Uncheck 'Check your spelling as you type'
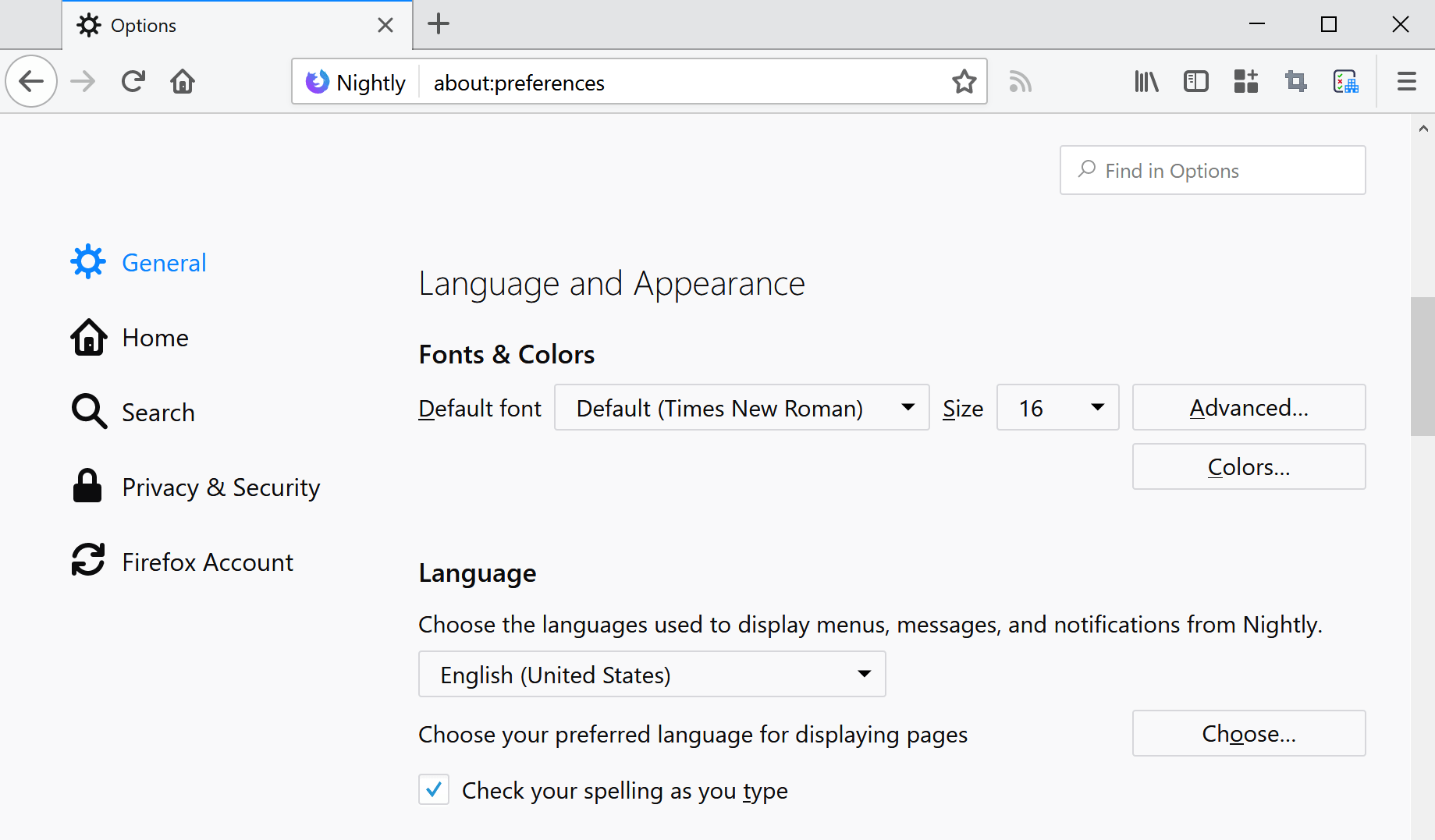Screen dimensions: 1435x840 tap(433, 789)
